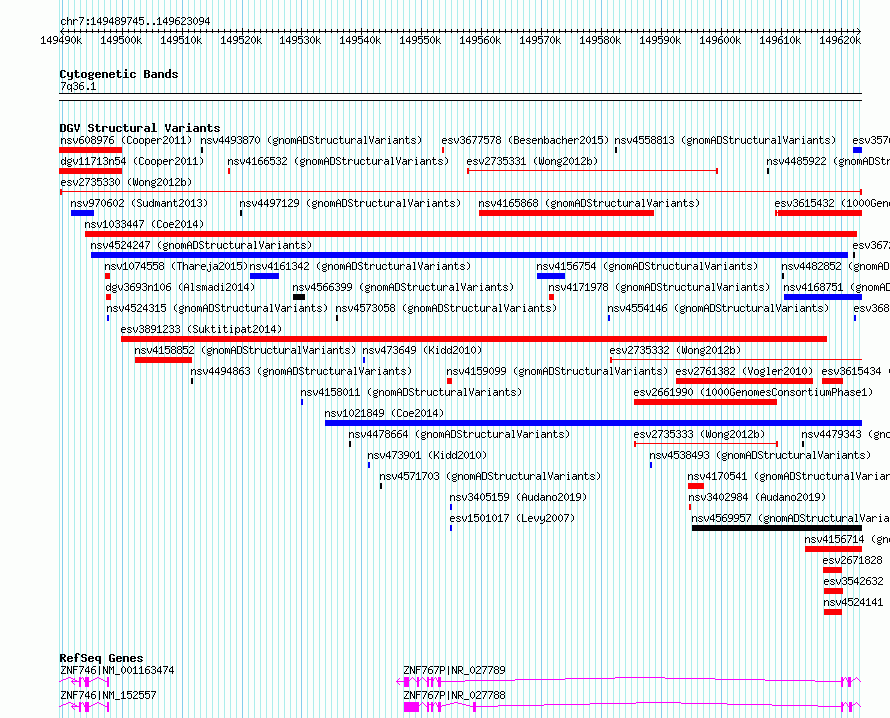Click the DGV Structural Variants track title
Screen dimensions: 890x718
[x=140, y=128]
